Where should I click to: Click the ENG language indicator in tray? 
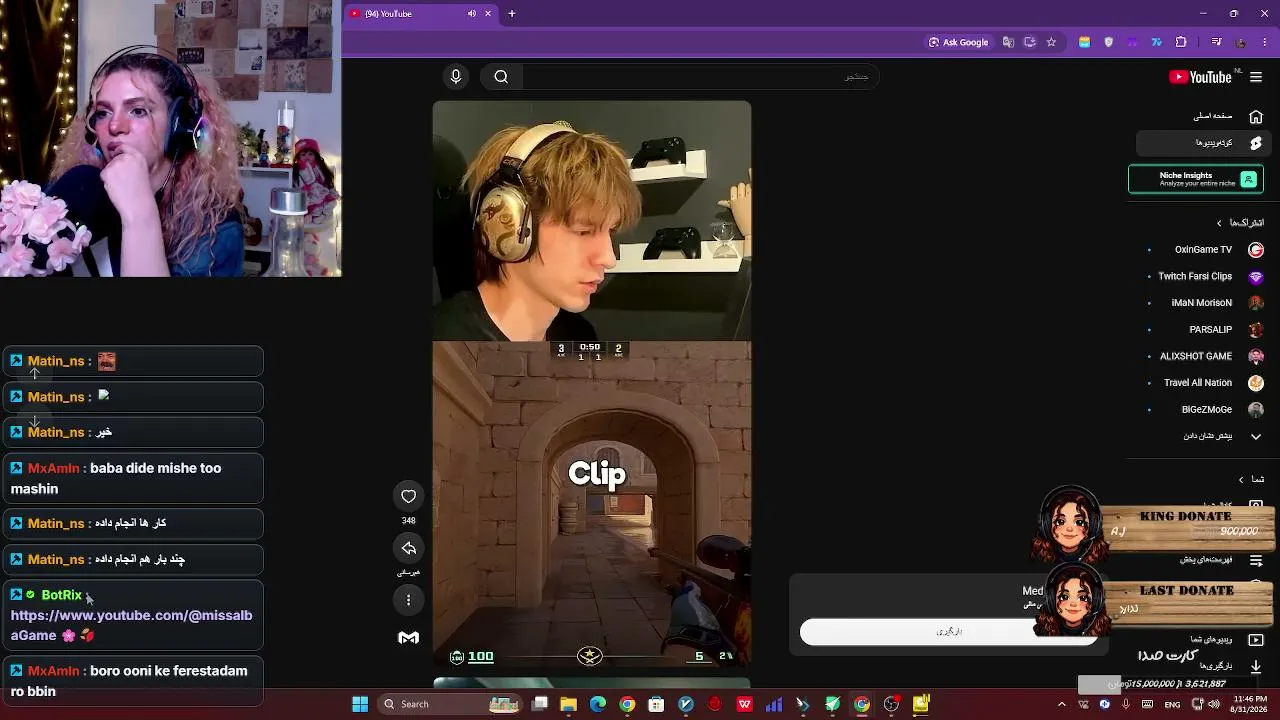coord(1172,704)
